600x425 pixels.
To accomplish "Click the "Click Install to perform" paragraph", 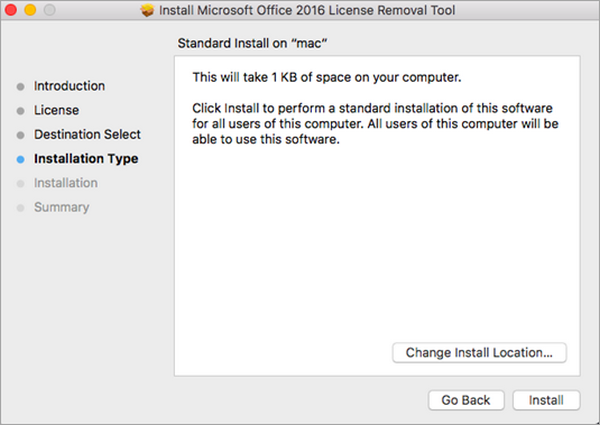I will (x=375, y=124).
